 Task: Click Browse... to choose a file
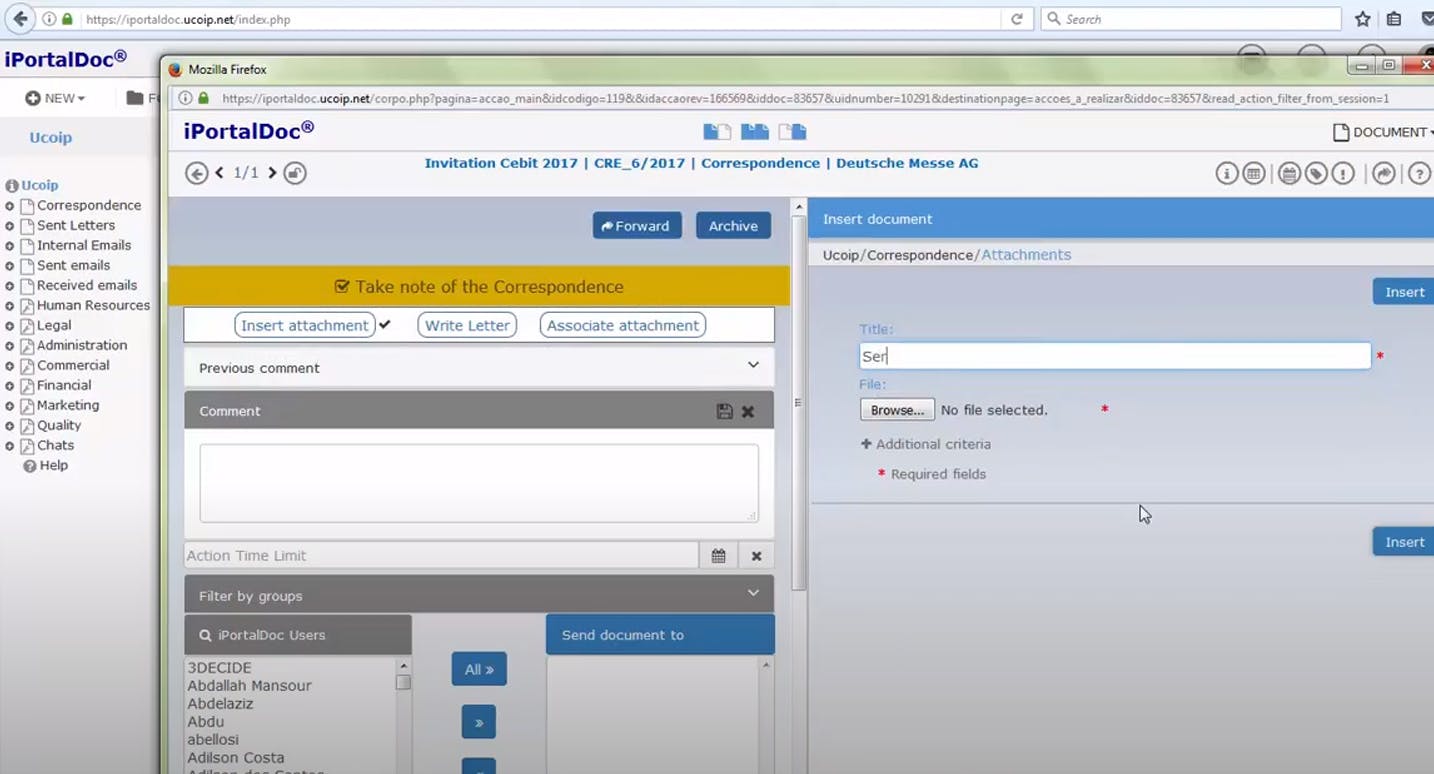click(x=897, y=410)
